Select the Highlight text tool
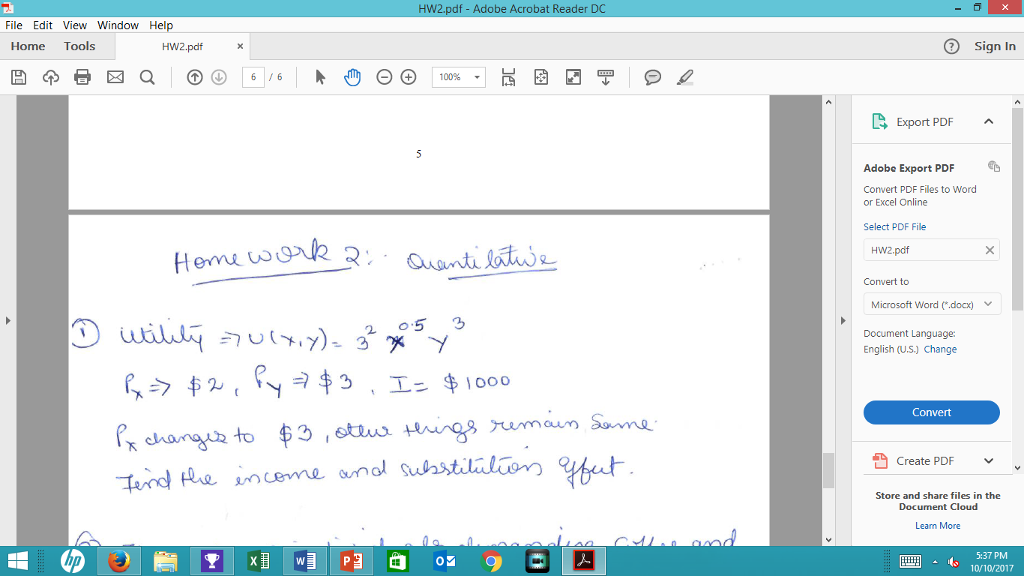Screen dimensions: 1024x576 click(684, 77)
